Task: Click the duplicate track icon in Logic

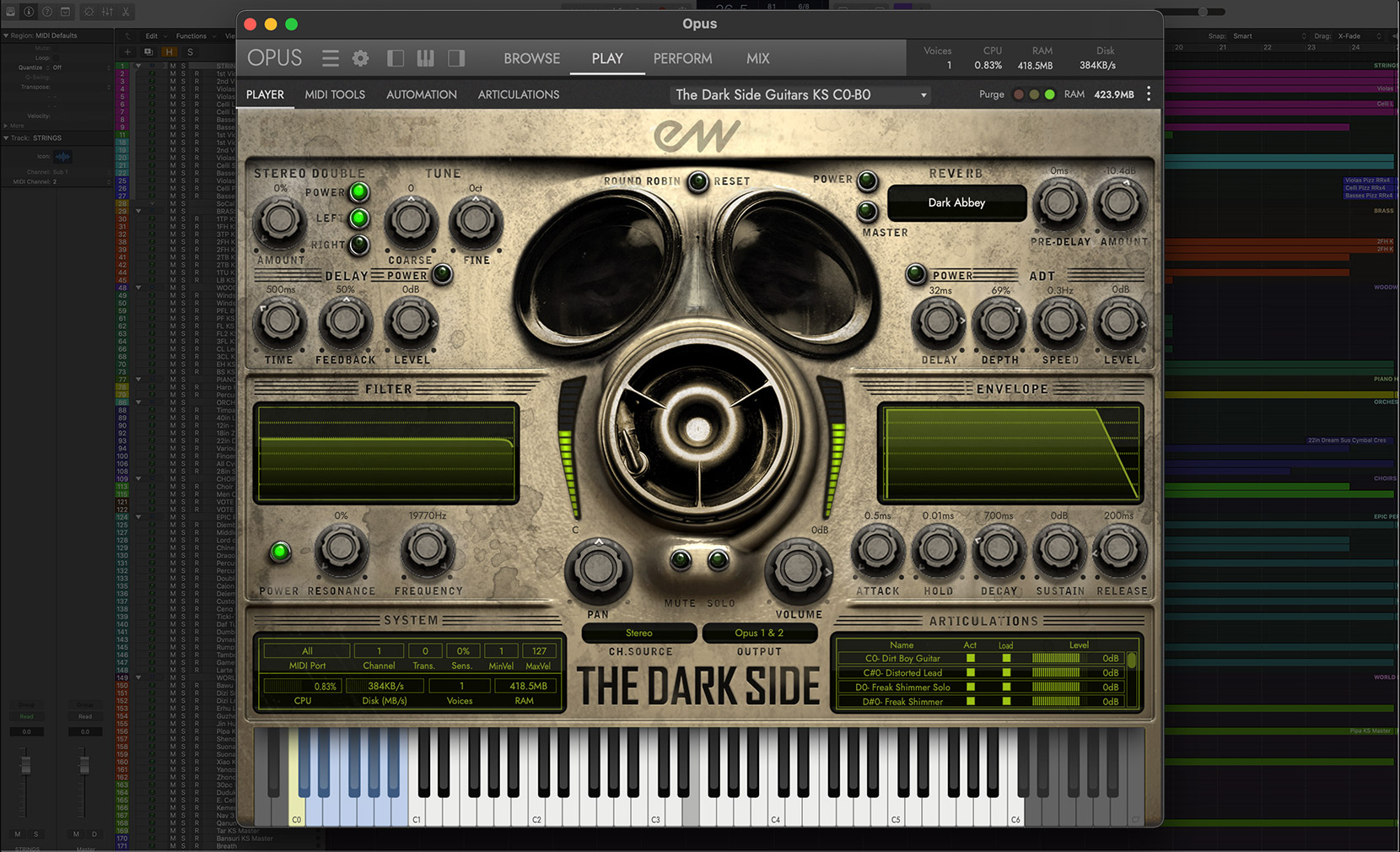Action: (x=148, y=51)
